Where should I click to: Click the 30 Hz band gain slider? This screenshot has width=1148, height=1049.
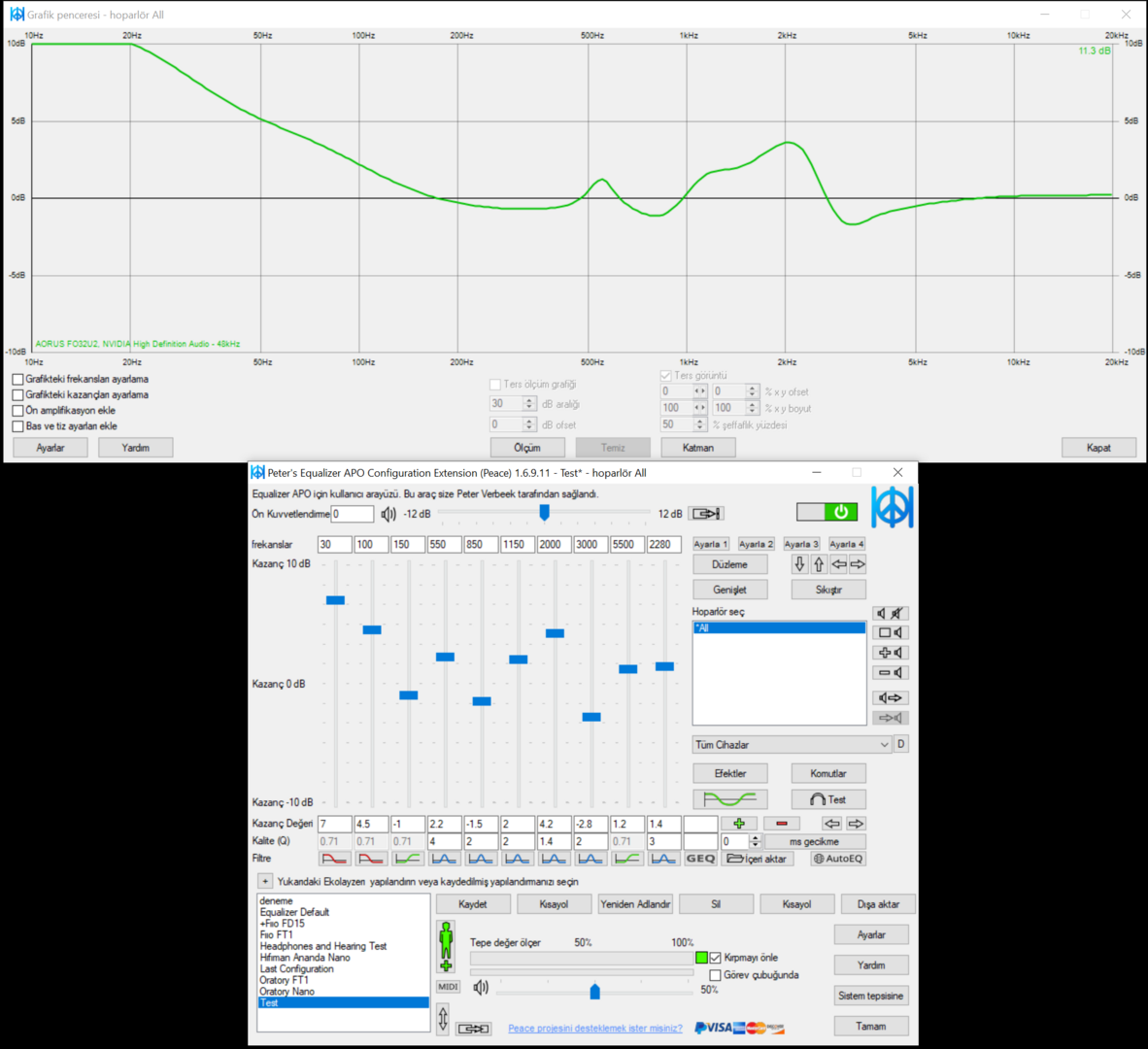335,600
